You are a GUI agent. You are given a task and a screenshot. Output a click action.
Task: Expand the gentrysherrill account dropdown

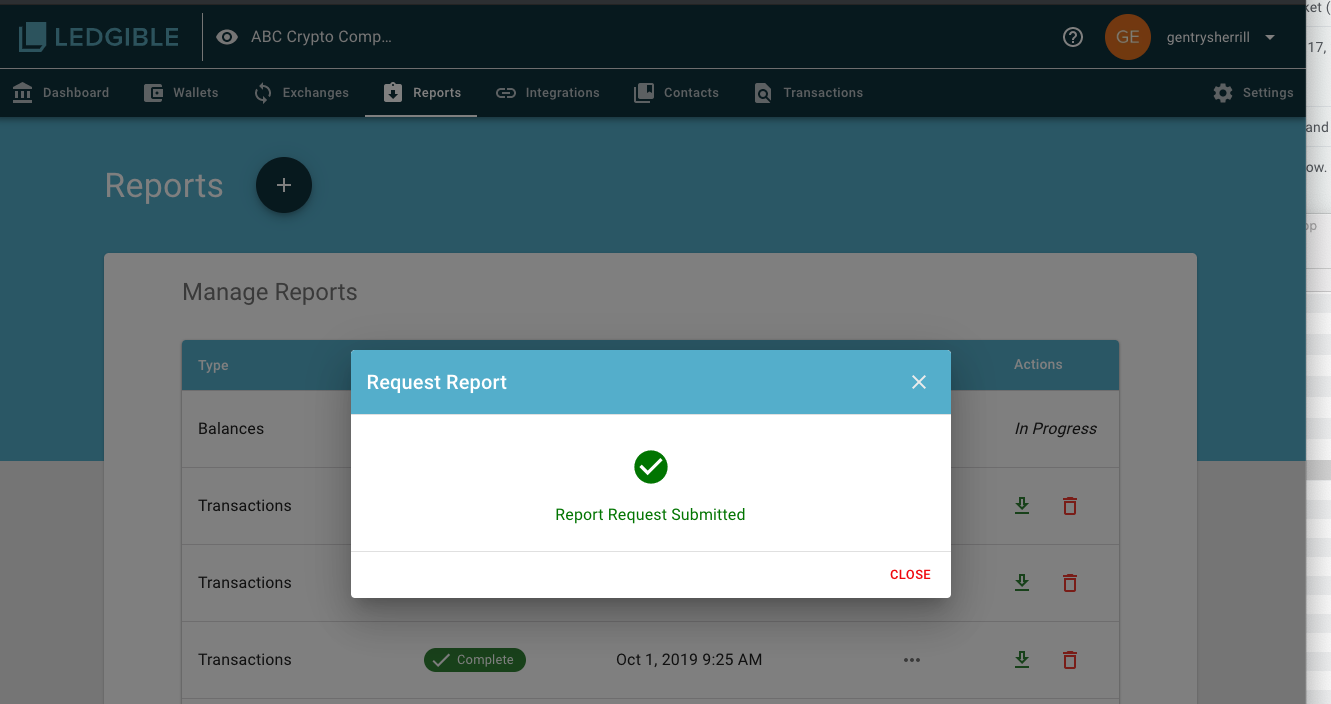(x=1269, y=38)
